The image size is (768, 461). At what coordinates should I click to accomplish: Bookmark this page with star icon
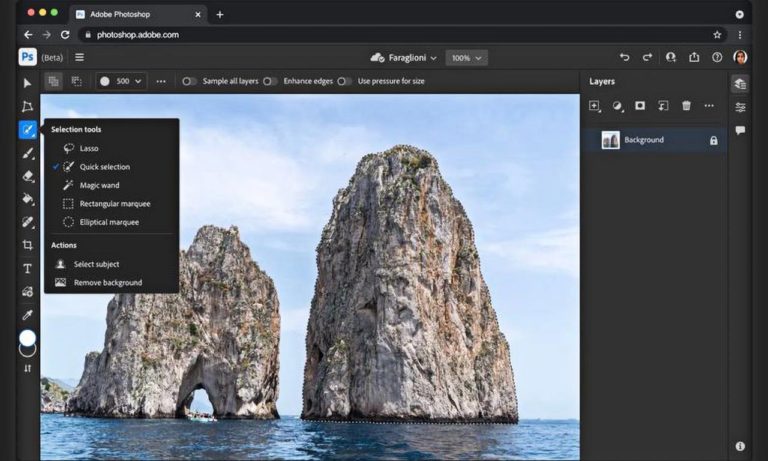click(717, 35)
